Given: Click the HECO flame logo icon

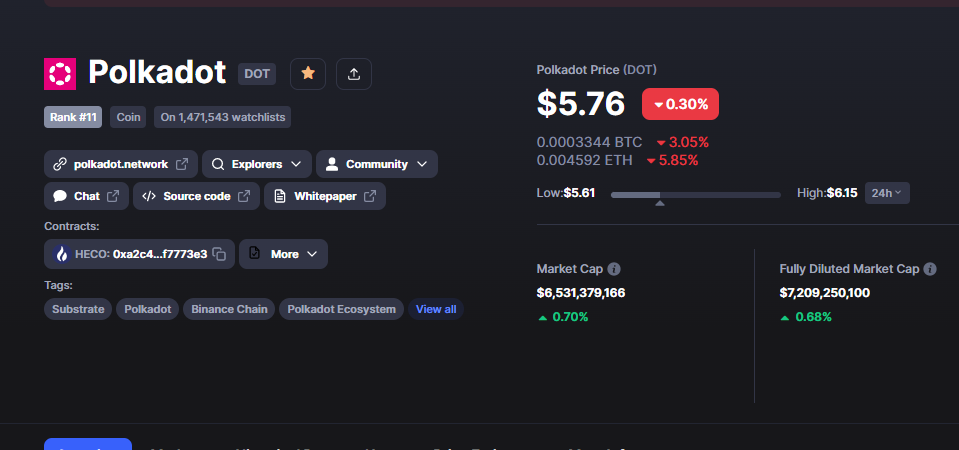Looking at the screenshot, I should pos(62,254).
